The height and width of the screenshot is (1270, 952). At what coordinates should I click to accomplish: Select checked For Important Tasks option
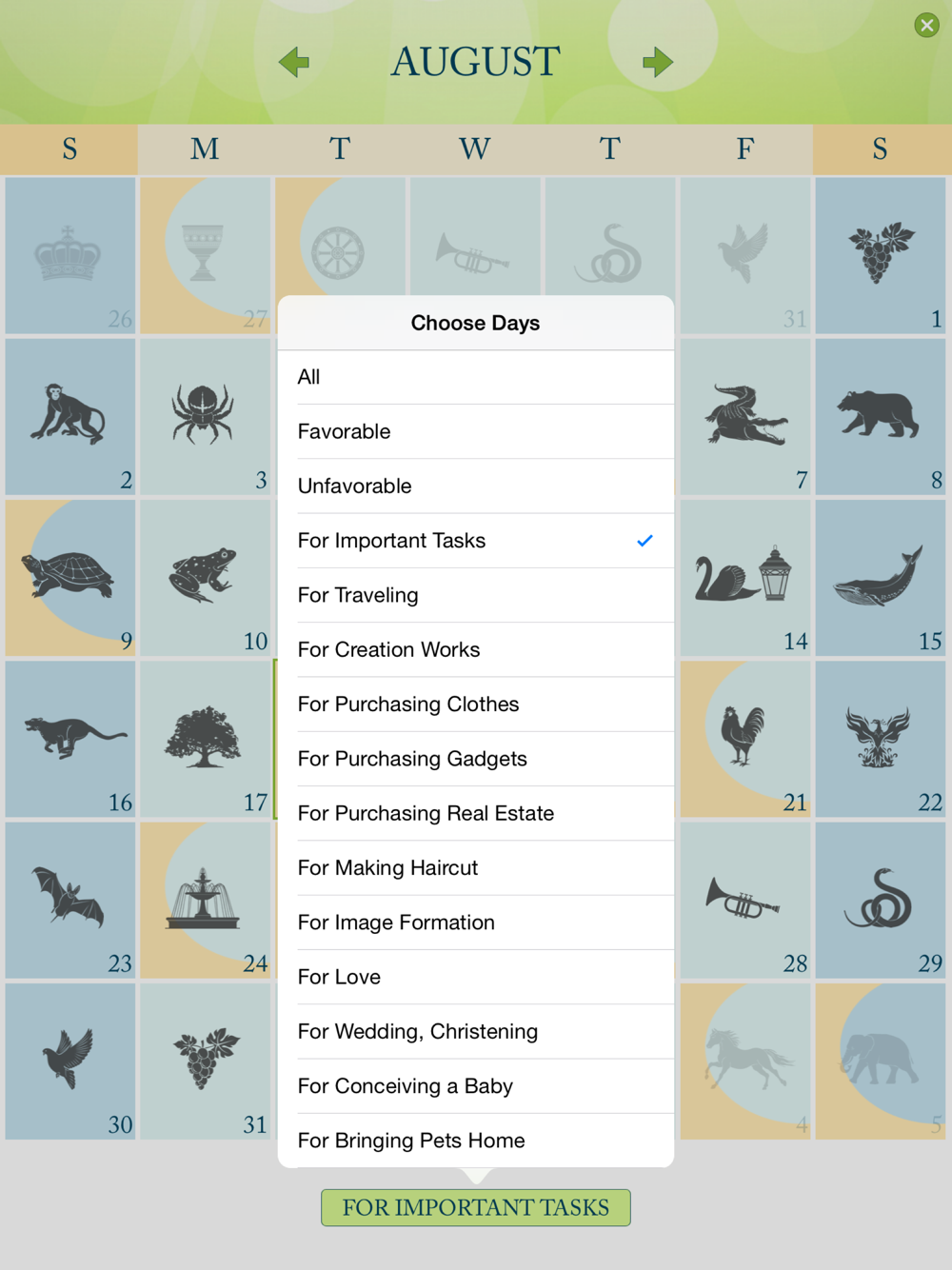(x=476, y=541)
